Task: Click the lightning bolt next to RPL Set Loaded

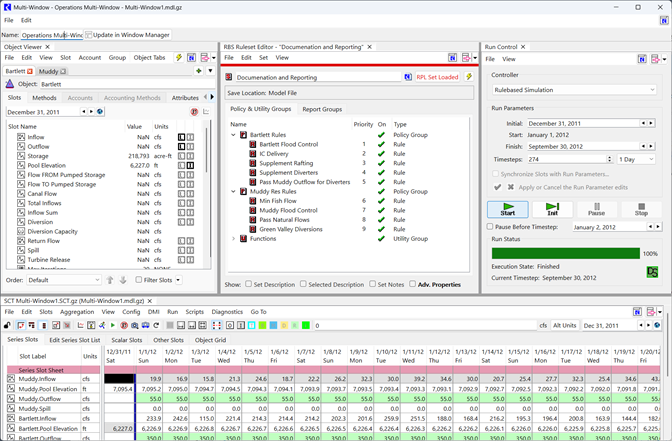Action: point(467,76)
